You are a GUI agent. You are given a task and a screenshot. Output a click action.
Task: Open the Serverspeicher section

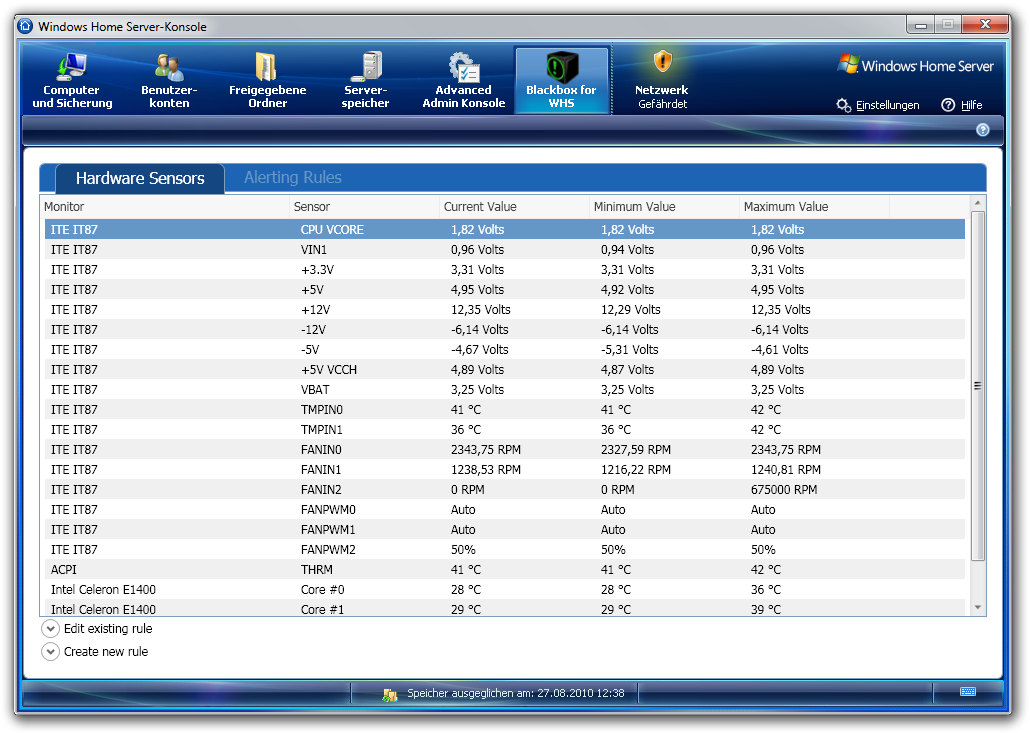tap(365, 80)
